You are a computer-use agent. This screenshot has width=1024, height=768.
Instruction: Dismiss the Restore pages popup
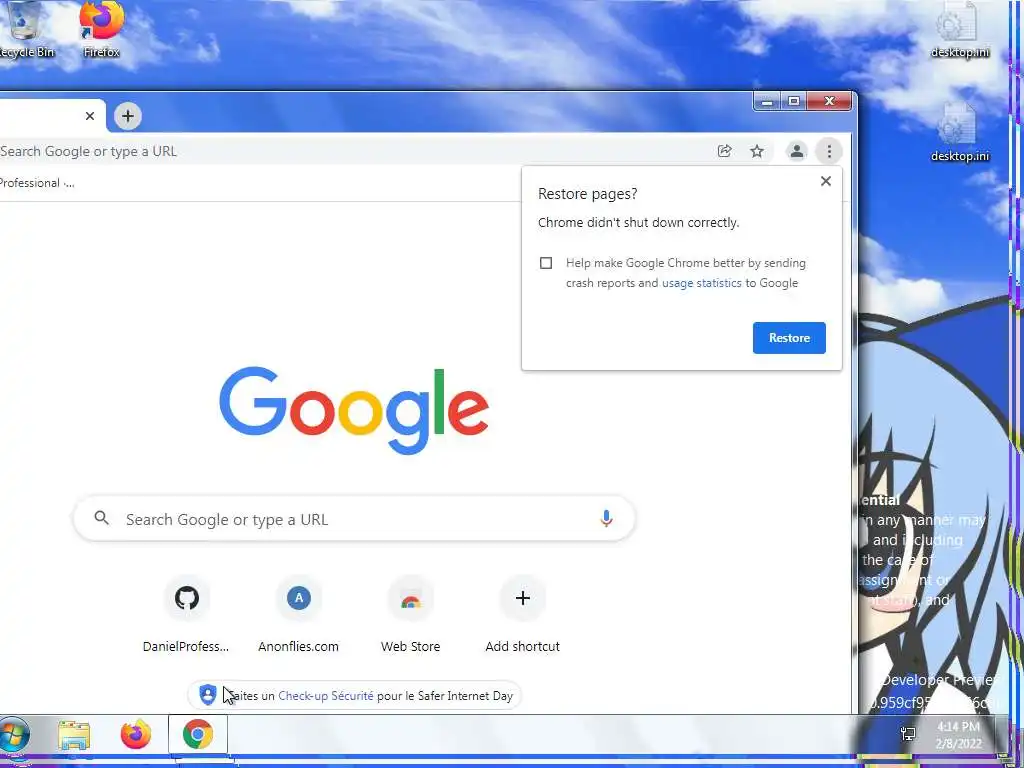825,182
